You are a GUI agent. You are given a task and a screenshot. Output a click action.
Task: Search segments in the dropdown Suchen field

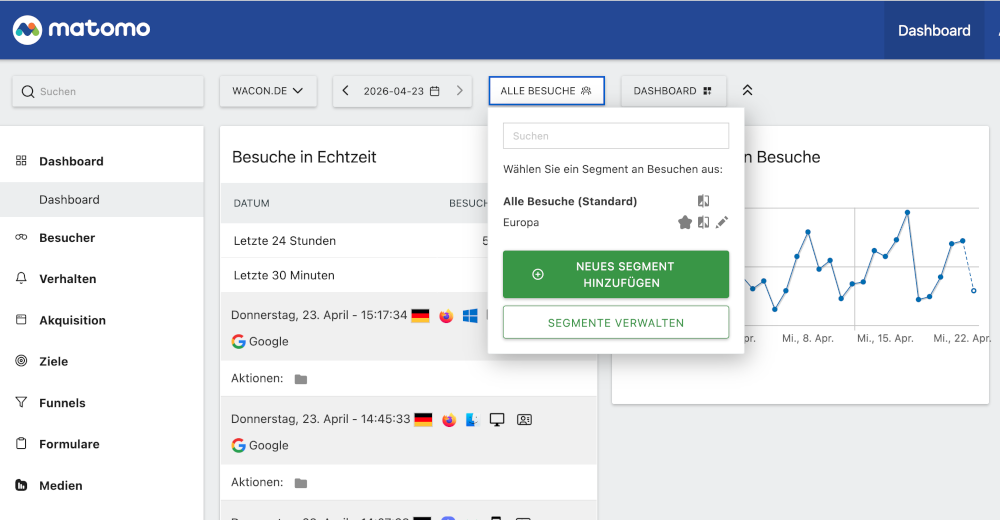tap(615, 136)
